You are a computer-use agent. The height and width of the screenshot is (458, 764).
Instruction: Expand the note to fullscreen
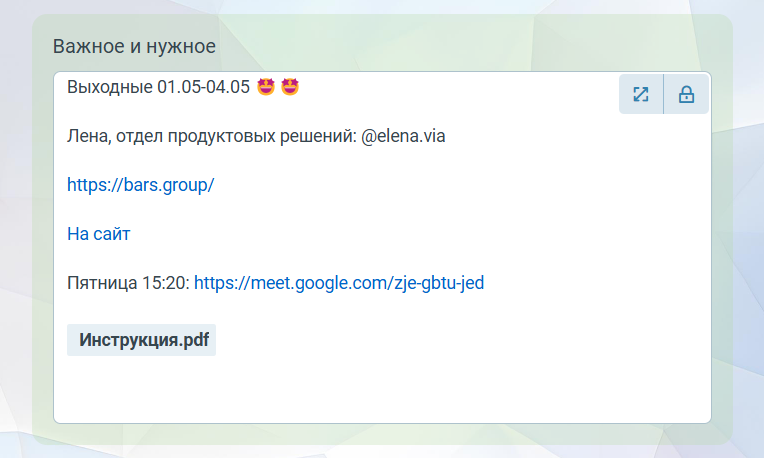coord(641,95)
